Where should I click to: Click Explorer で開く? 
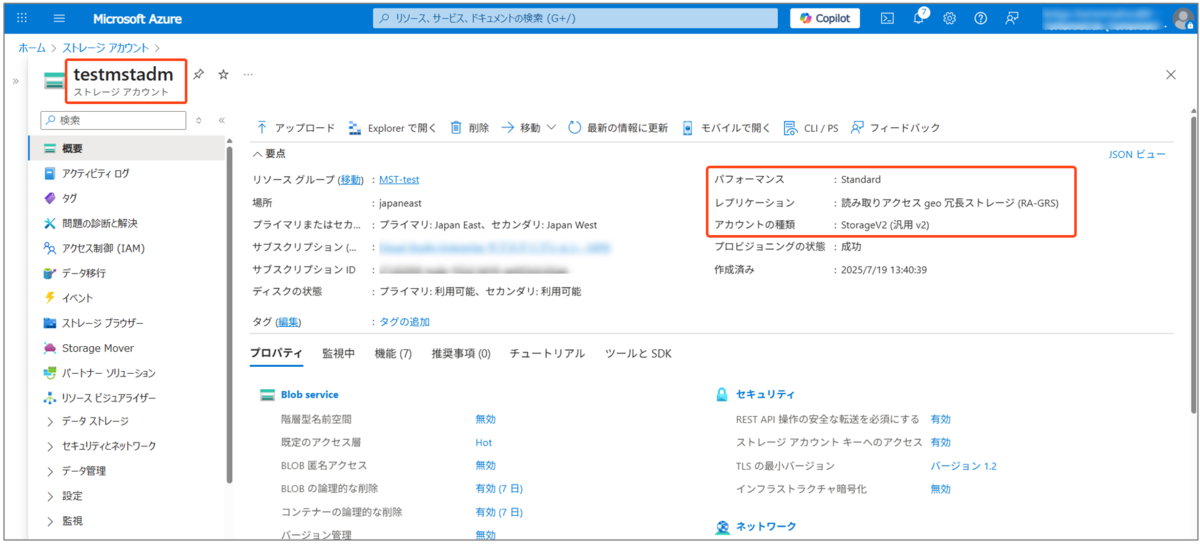tap(392, 128)
